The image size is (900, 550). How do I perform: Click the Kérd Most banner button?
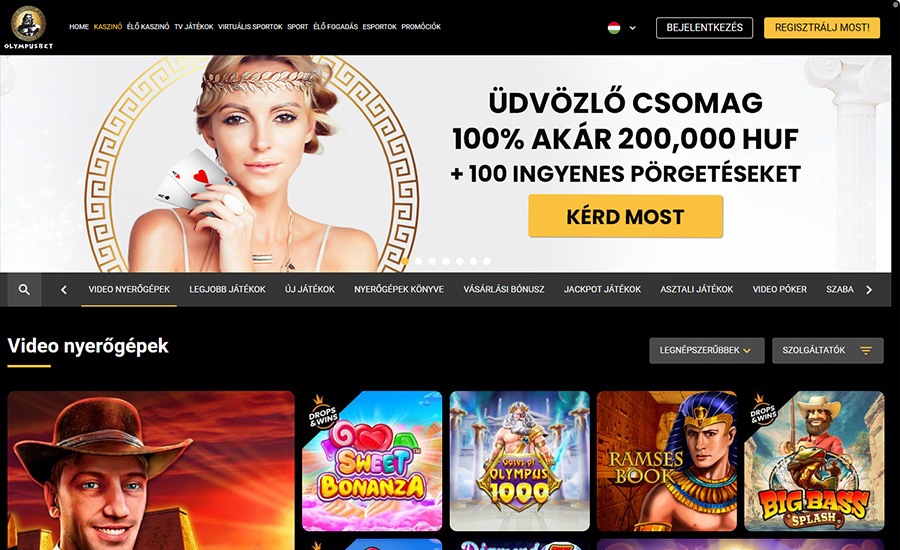(x=626, y=216)
